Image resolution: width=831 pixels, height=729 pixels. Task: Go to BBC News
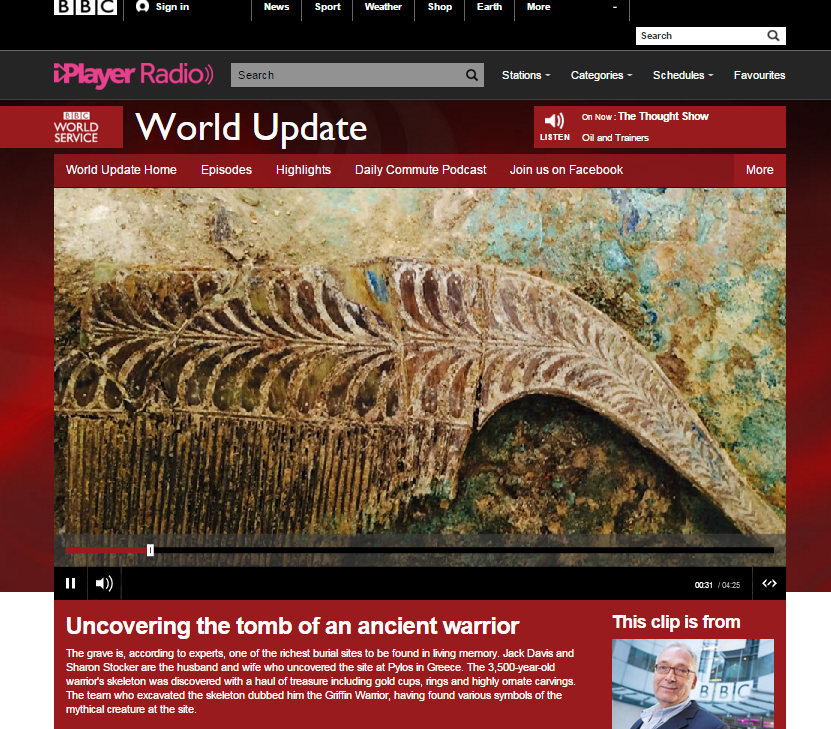pyautogui.click(x=276, y=7)
